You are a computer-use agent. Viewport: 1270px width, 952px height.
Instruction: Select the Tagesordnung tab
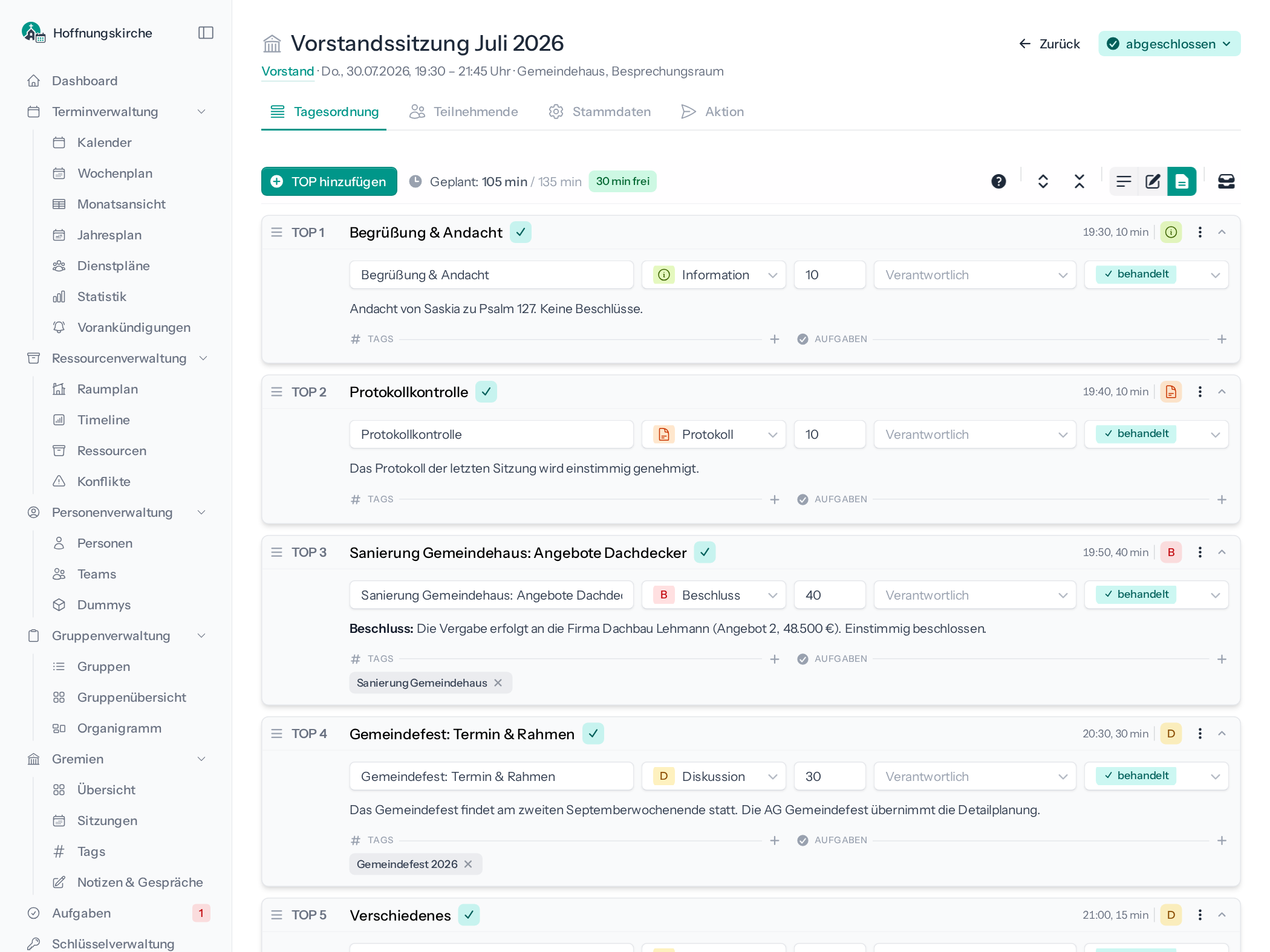(x=324, y=112)
